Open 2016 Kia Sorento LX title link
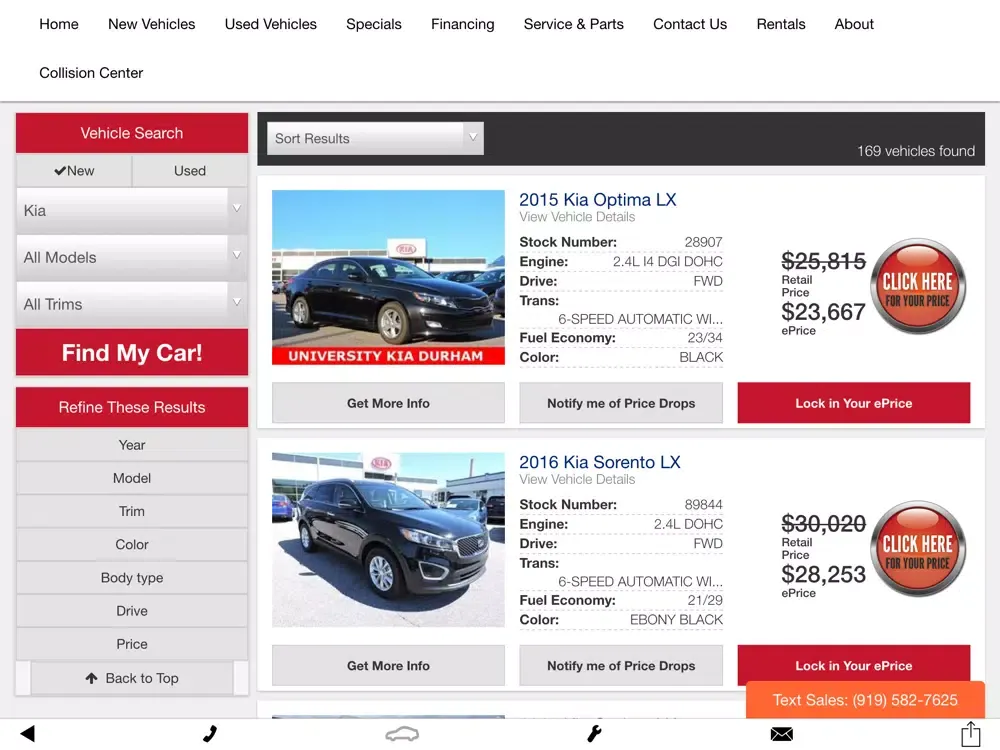 tap(599, 462)
